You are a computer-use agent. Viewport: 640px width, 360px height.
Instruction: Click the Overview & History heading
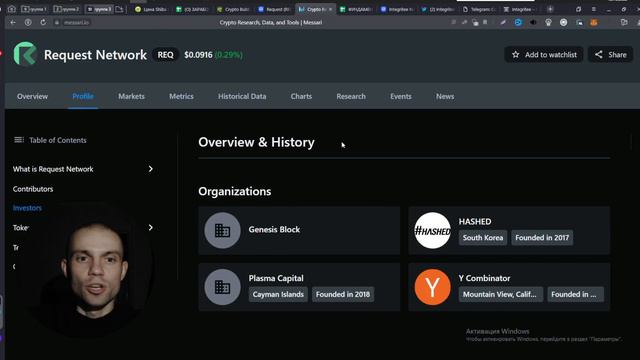tap(256, 142)
